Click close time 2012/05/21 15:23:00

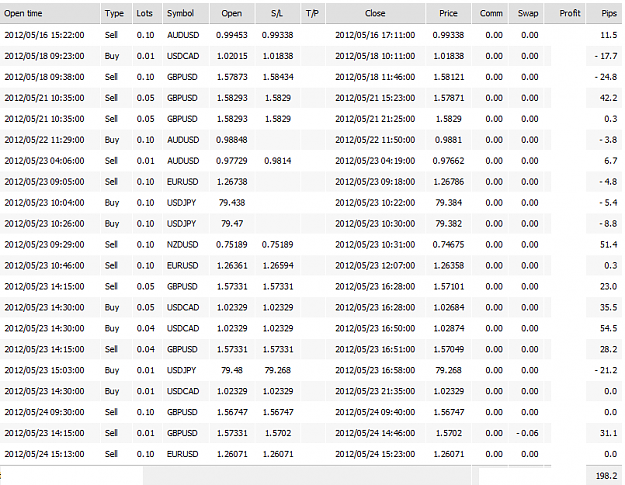click(x=375, y=98)
